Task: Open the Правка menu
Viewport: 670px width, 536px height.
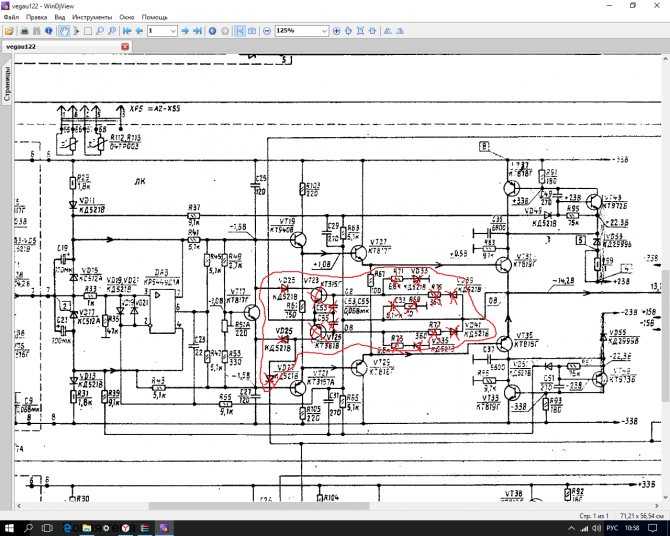Action: click(x=36, y=17)
